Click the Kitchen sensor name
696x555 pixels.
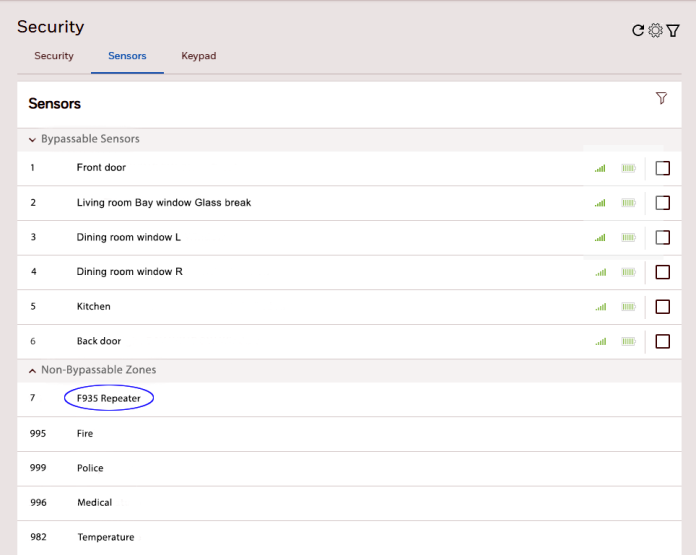pos(94,307)
